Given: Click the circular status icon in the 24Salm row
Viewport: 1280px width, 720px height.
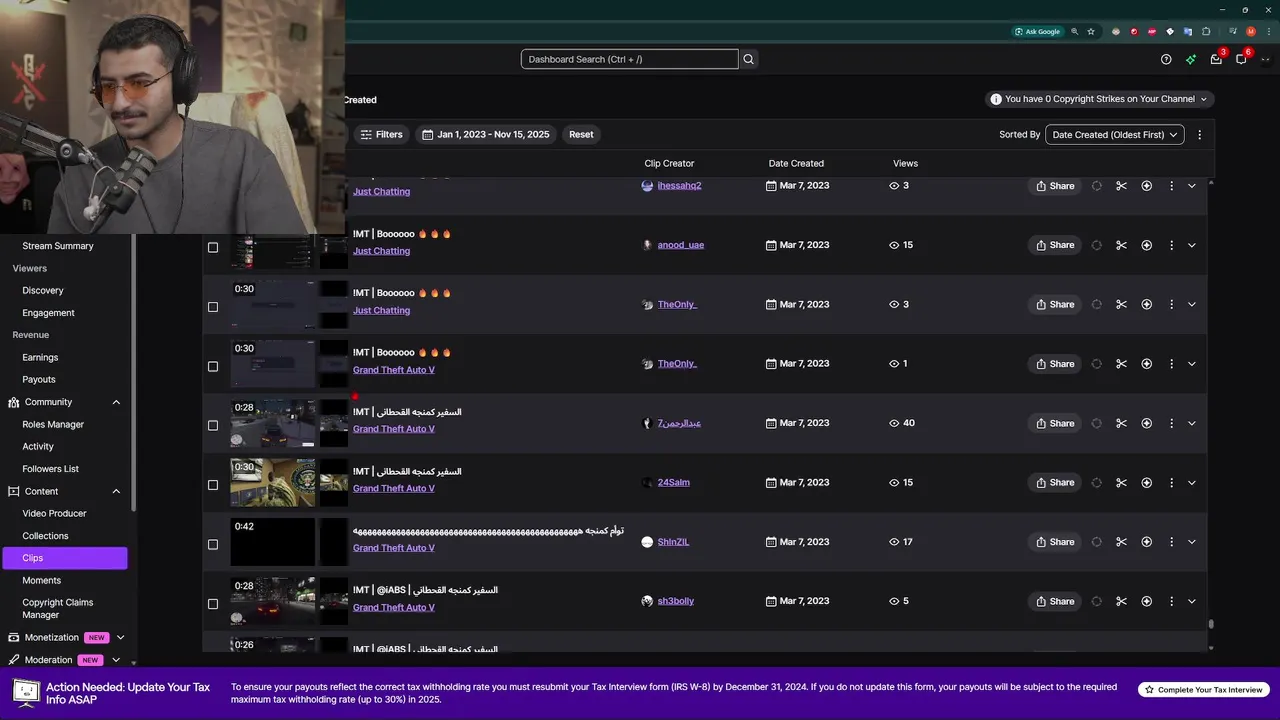Looking at the screenshot, I should 1097,483.
